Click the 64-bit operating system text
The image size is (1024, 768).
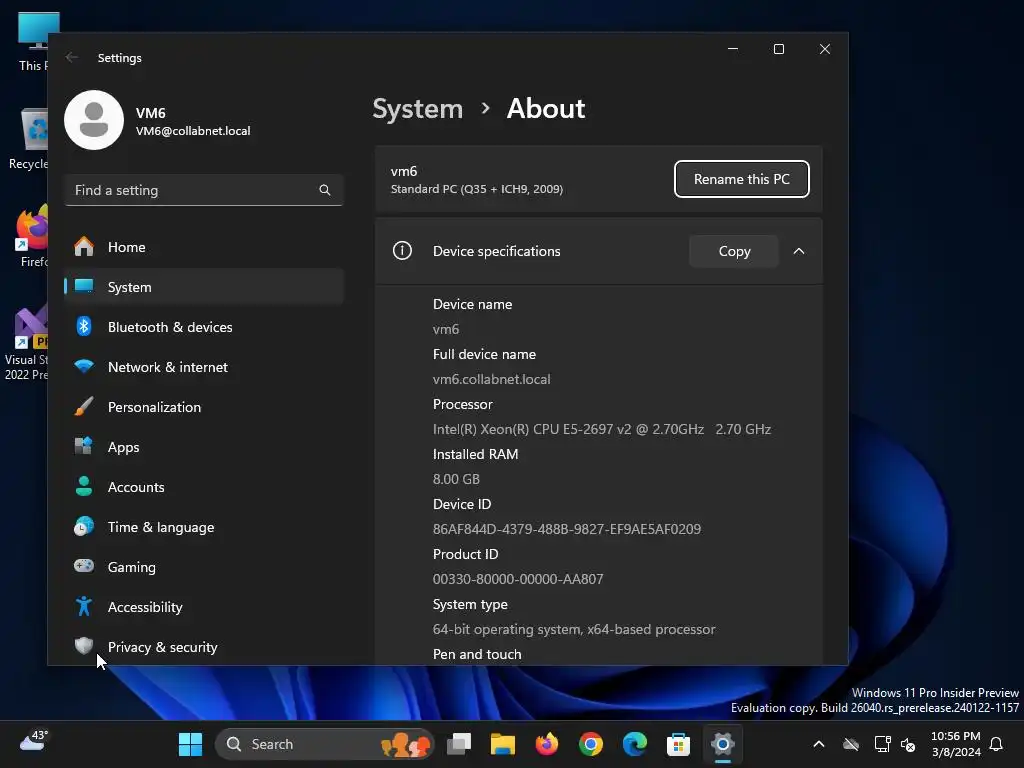coord(573,630)
